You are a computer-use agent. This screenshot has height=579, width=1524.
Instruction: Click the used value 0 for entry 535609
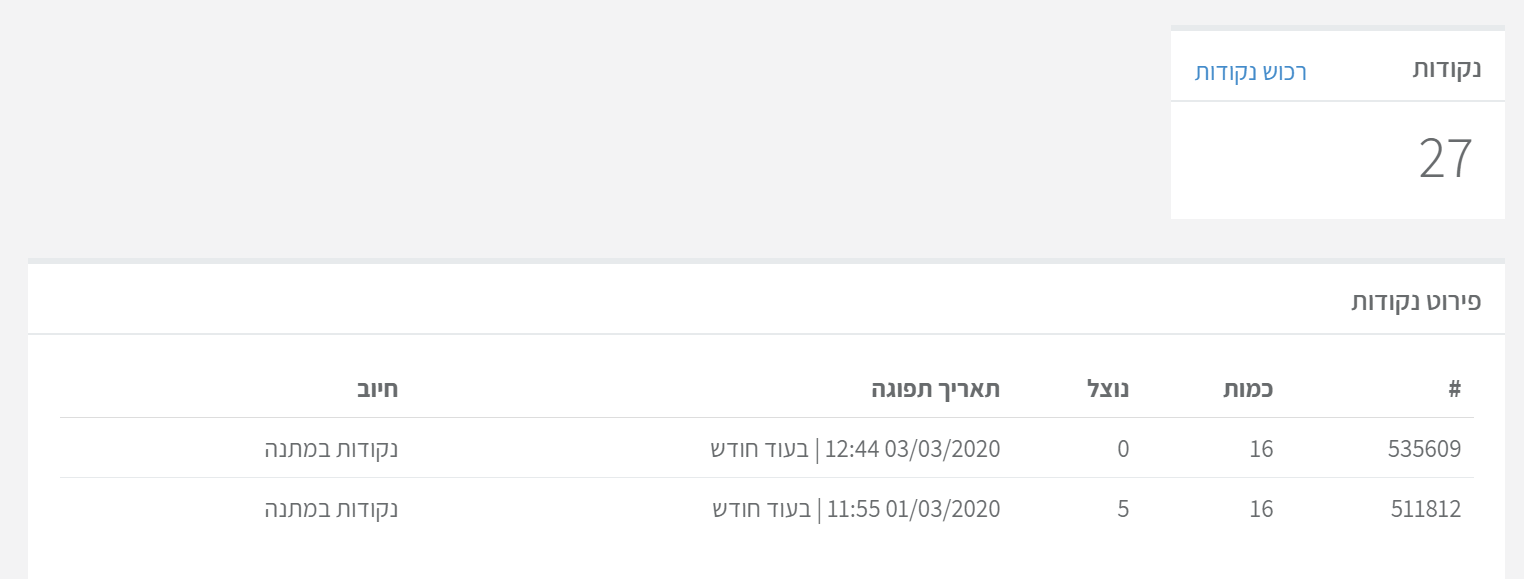pyautogui.click(x=1123, y=449)
